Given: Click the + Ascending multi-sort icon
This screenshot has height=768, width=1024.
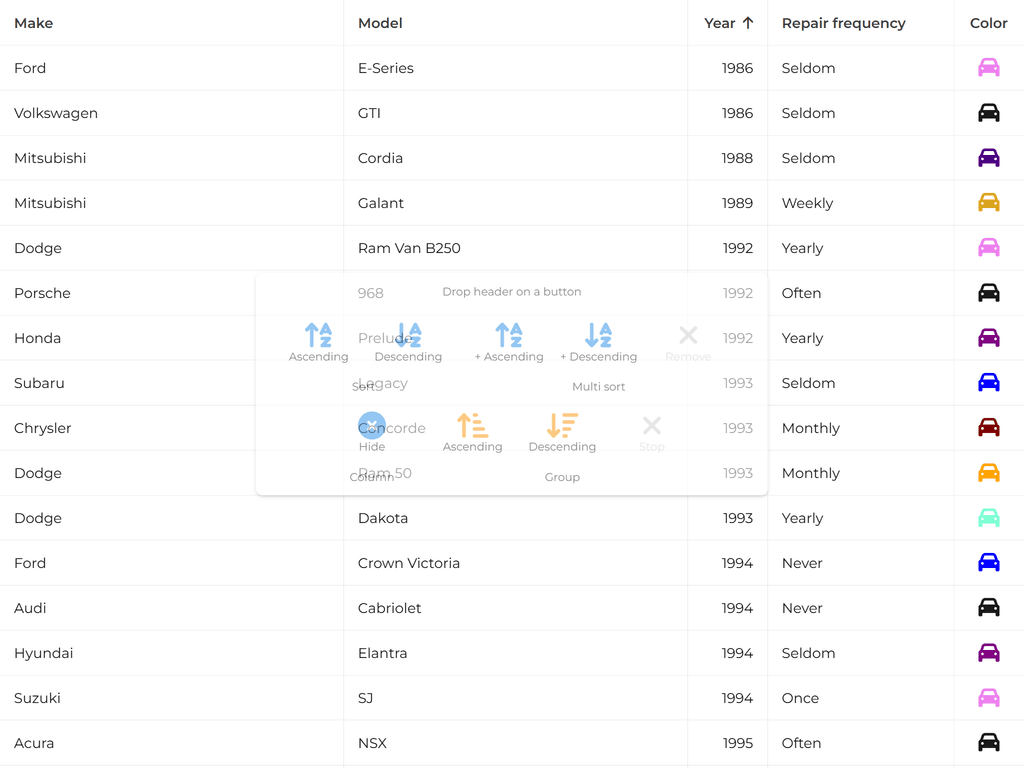Looking at the screenshot, I should coord(509,335).
